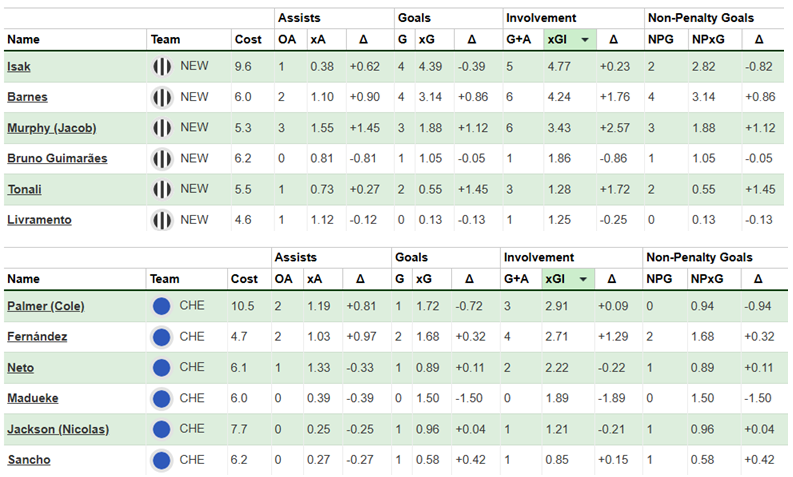The height and width of the screenshot is (477, 793).
Task: Click the Team column header in Chelsea table
Action: (x=164, y=279)
